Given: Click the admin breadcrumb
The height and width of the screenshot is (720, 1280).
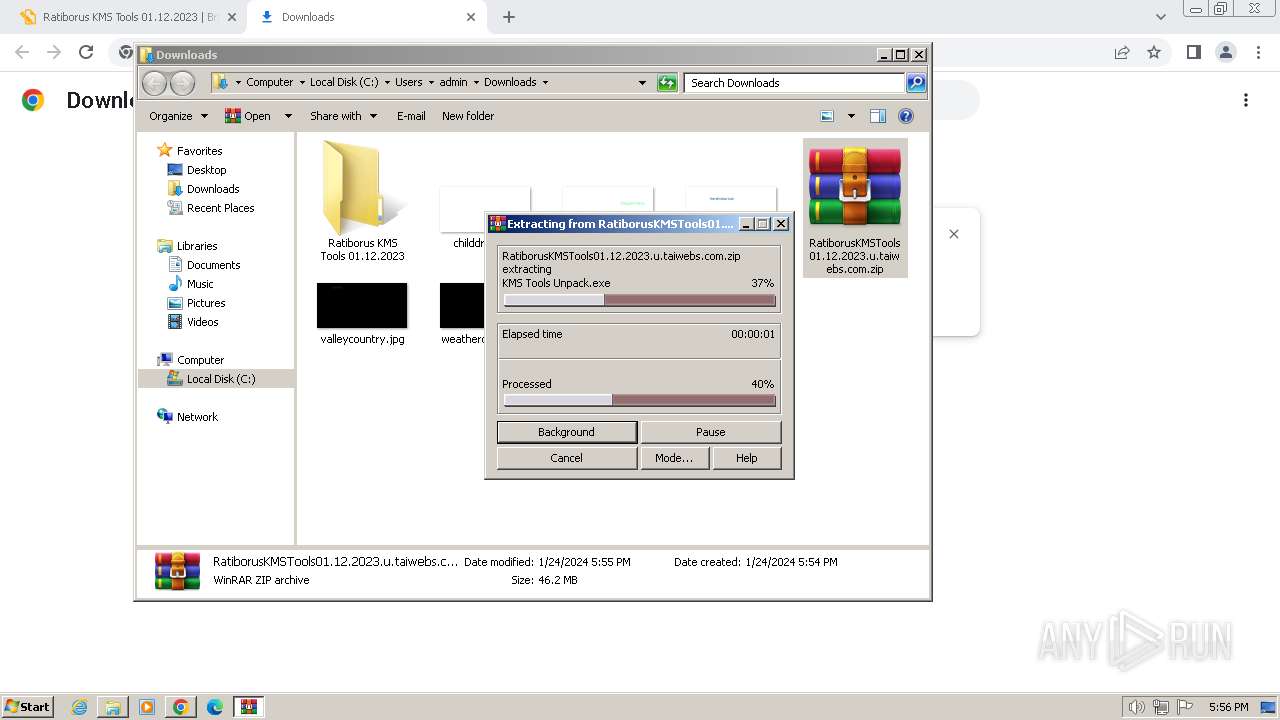Looking at the screenshot, I should (x=453, y=82).
